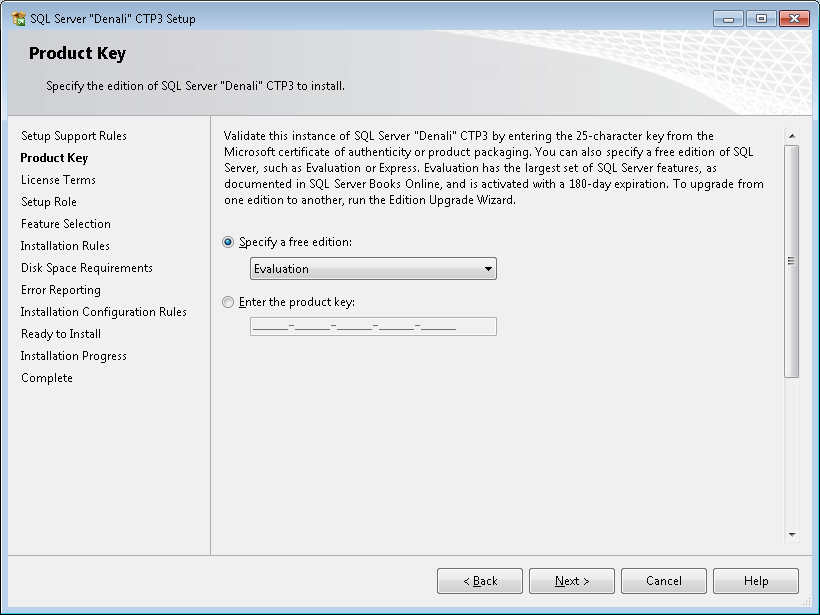Screen dimensions: 820x615
Task: Go to the Next setup step
Action: pos(572,581)
